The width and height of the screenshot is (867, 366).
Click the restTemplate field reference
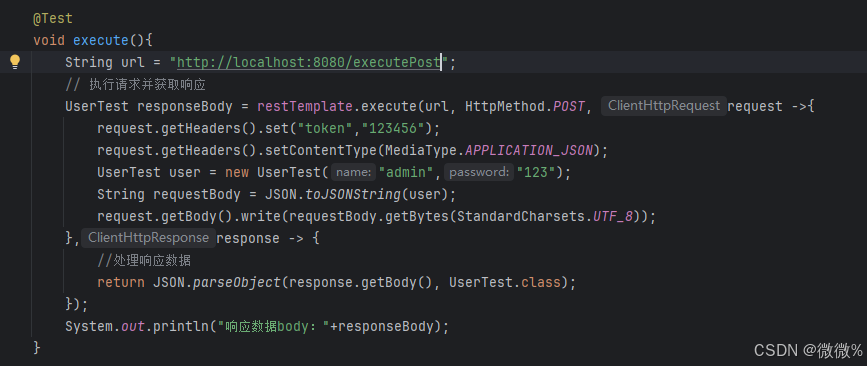coord(305,106)
